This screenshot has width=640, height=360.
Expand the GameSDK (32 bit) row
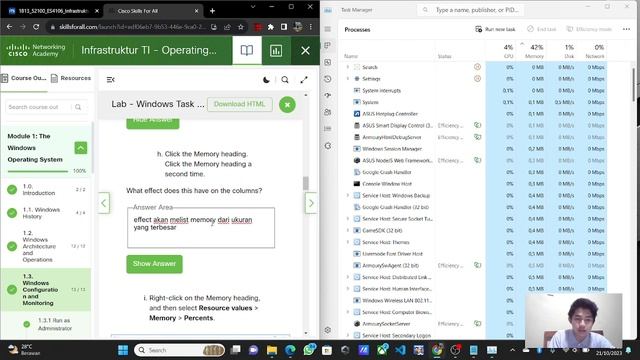(348, 230)
